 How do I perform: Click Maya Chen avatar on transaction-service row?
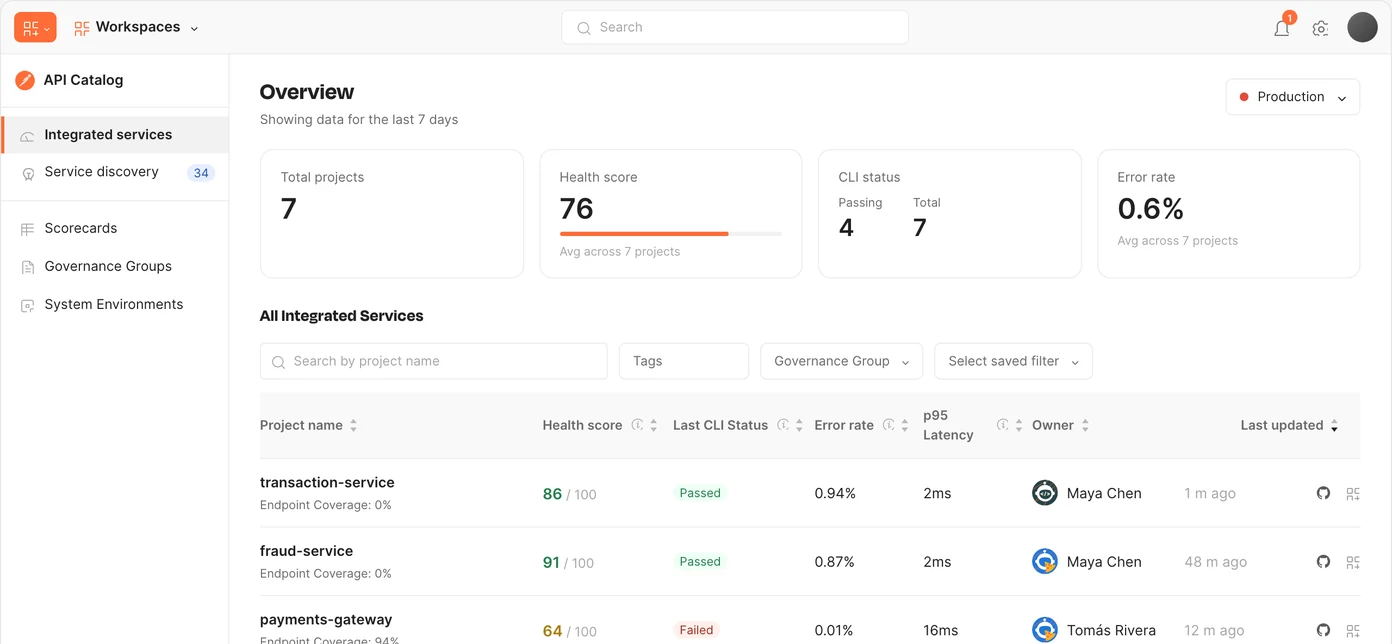pos(1045,493)
